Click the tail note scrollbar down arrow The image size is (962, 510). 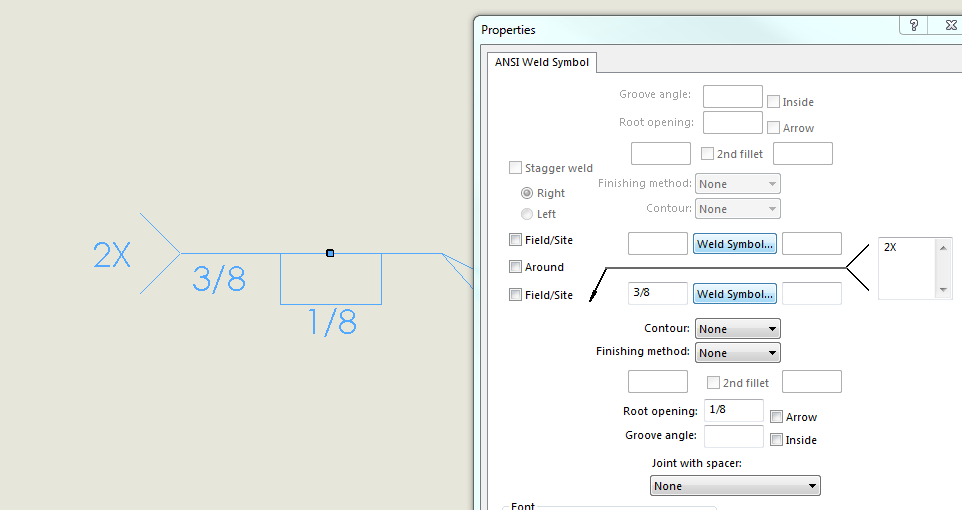tap(944, 290)
